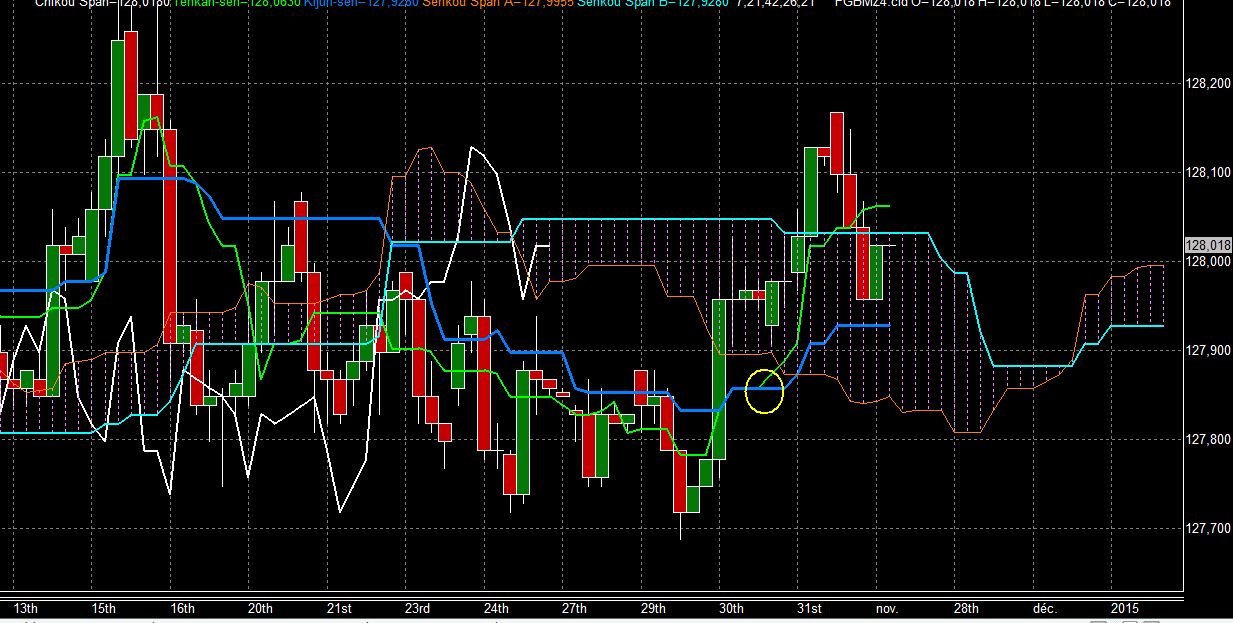Image resolution: width=1233 pixels, height=623 pixels.
Task: Click the 127,900 price axis label
Action: point(1207,351)
